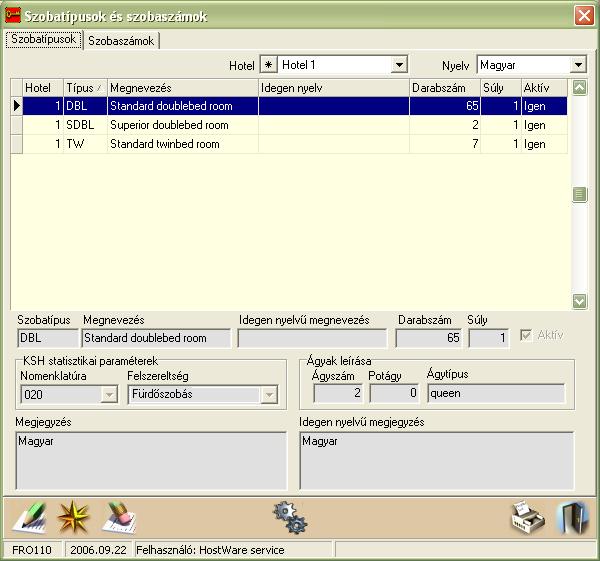Click the asterisk button beside Hotel

269,65
